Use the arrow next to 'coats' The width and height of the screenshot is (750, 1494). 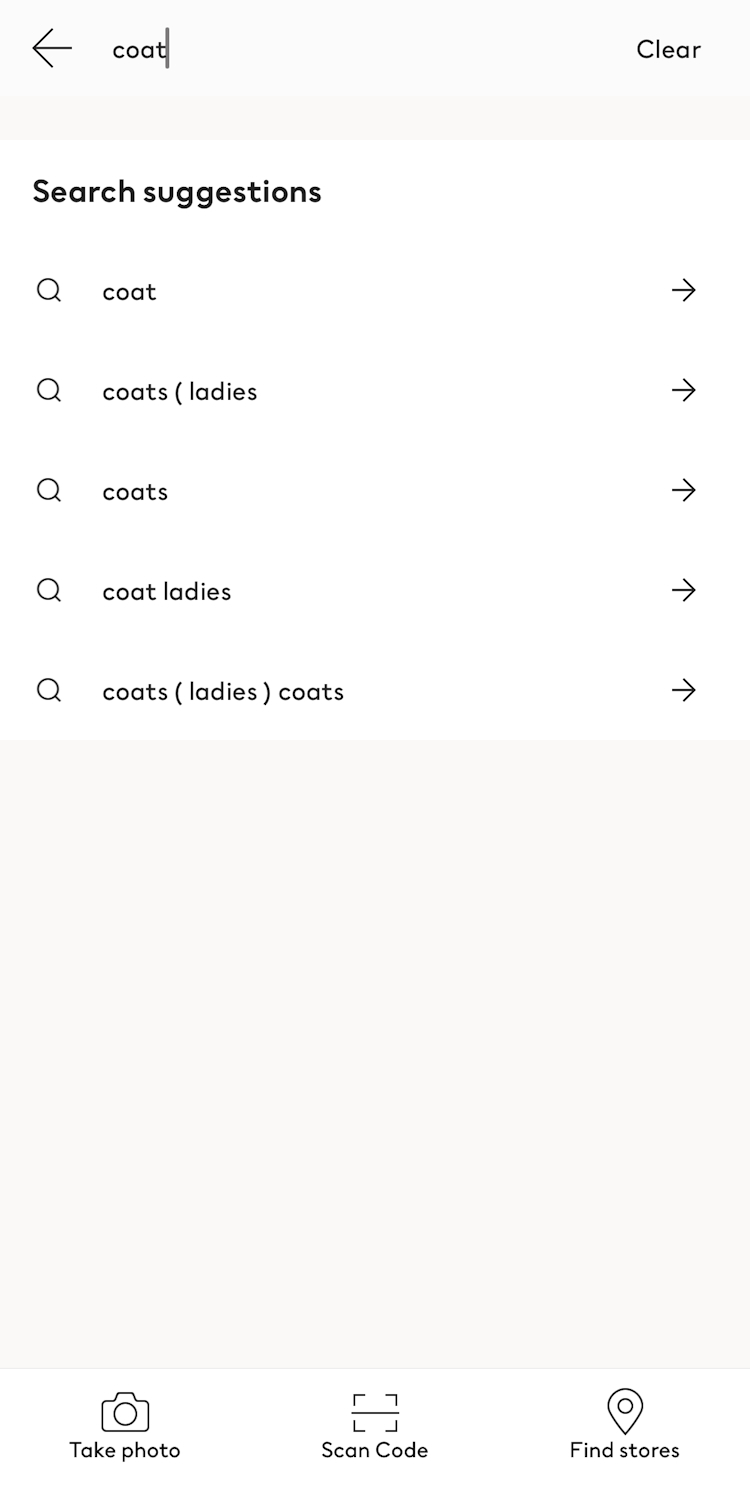(684, 490)
